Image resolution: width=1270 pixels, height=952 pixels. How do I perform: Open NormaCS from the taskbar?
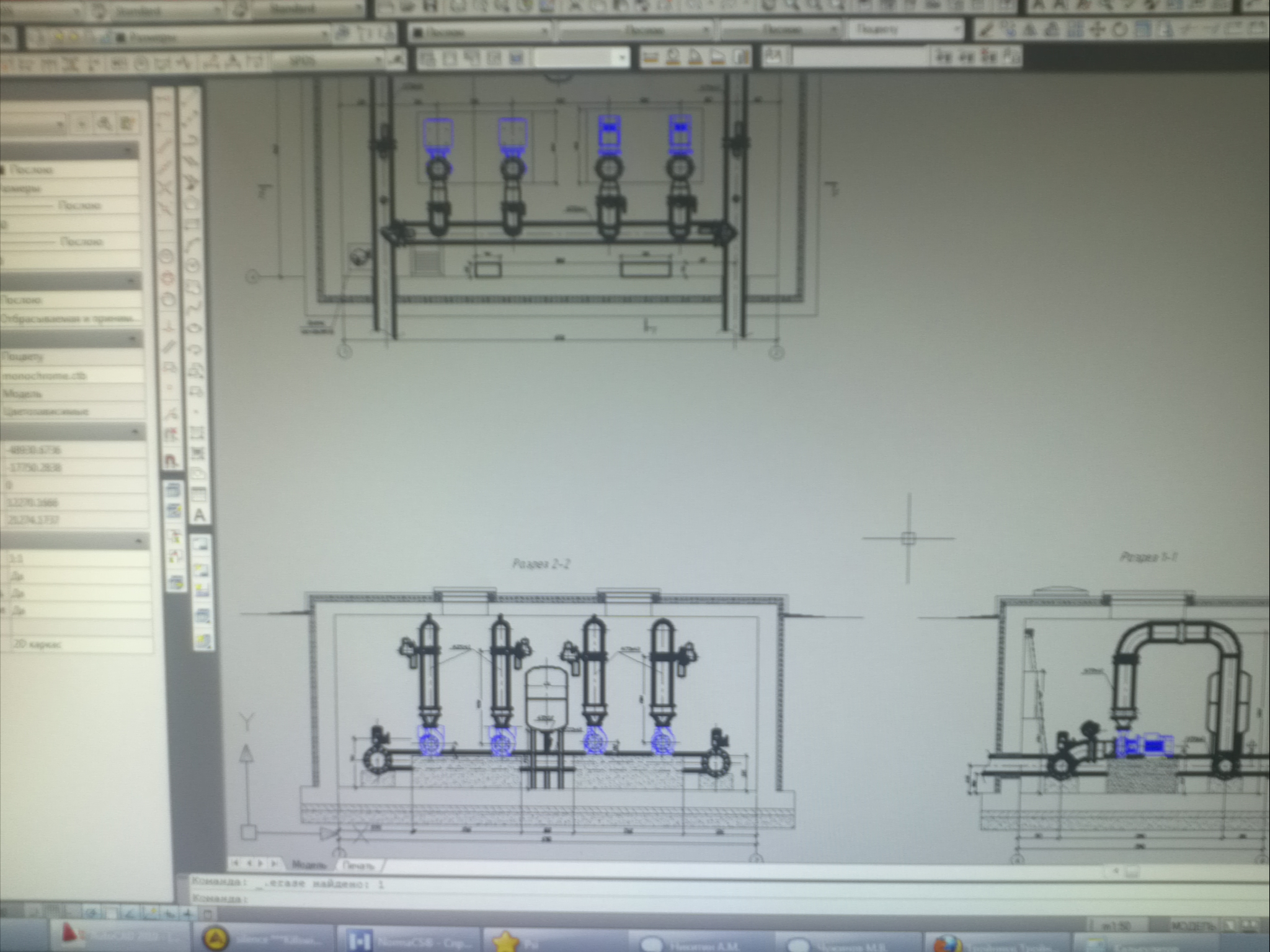(x=408, y=941)
